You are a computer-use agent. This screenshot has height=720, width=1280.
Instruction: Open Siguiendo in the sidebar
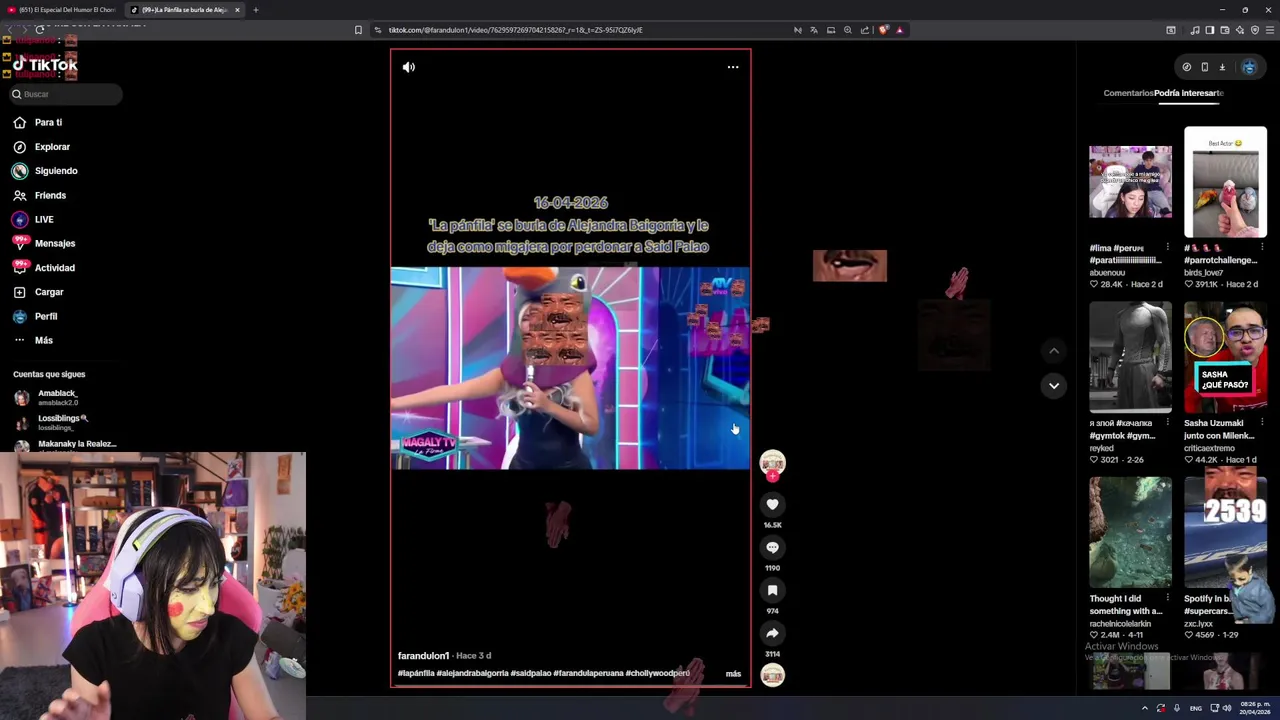(x=56, y=171)
